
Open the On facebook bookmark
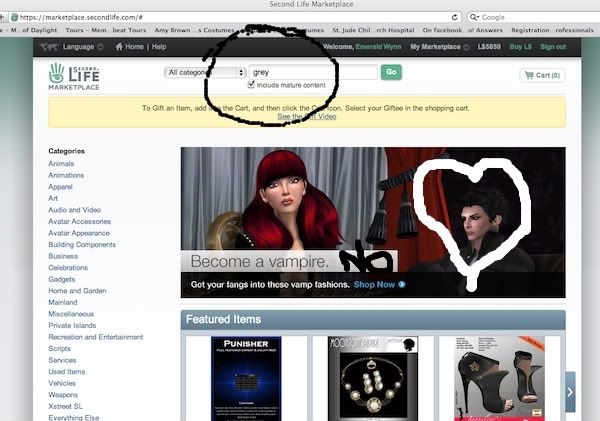click(x=463, y=30)
